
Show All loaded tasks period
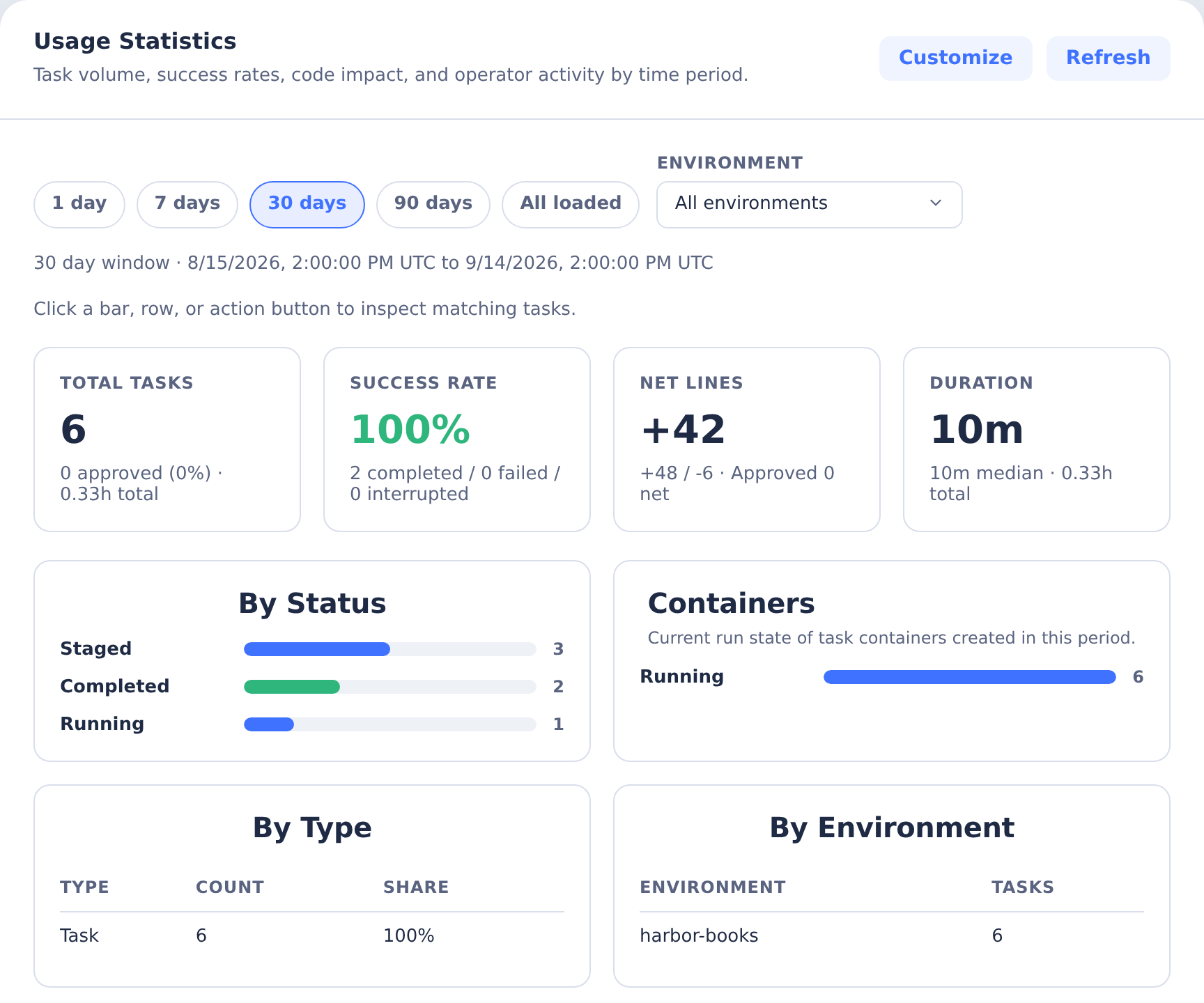(571, 204)
